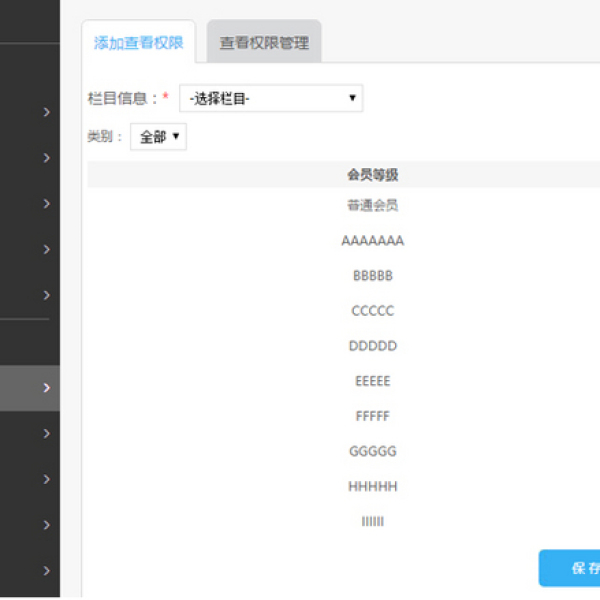Select the AAAAAAA member level row
Image resolution: width=600 pixels, height=600 pixels.
pyautogui.click(x=372, y=241)
